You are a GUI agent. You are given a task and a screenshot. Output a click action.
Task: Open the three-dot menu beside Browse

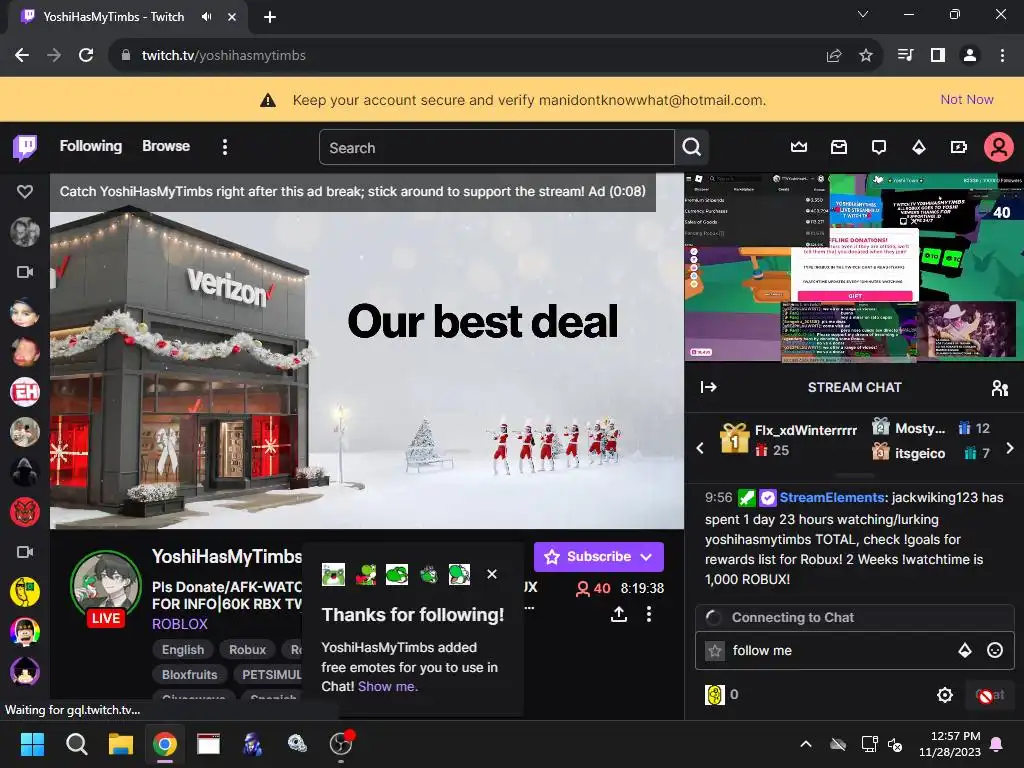point(225,147)
